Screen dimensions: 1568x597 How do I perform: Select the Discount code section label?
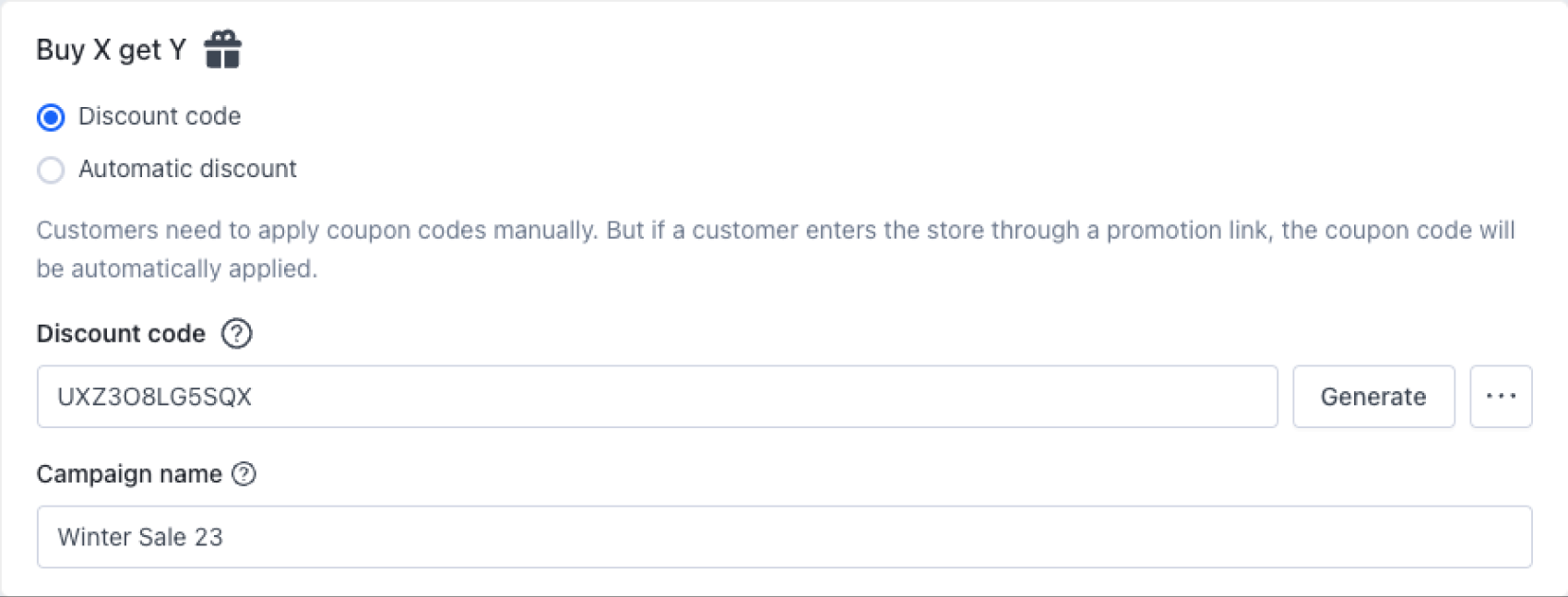coord(120,334)
